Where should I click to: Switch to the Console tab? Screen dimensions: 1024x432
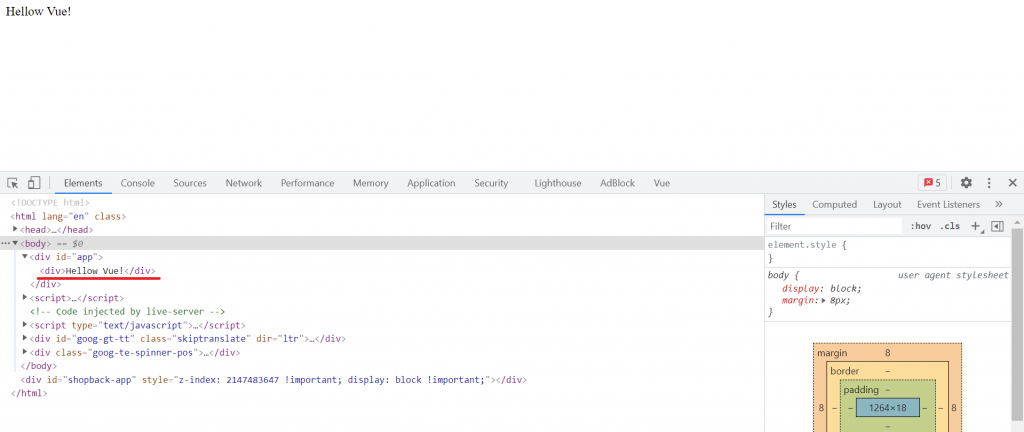pos(138,183)
